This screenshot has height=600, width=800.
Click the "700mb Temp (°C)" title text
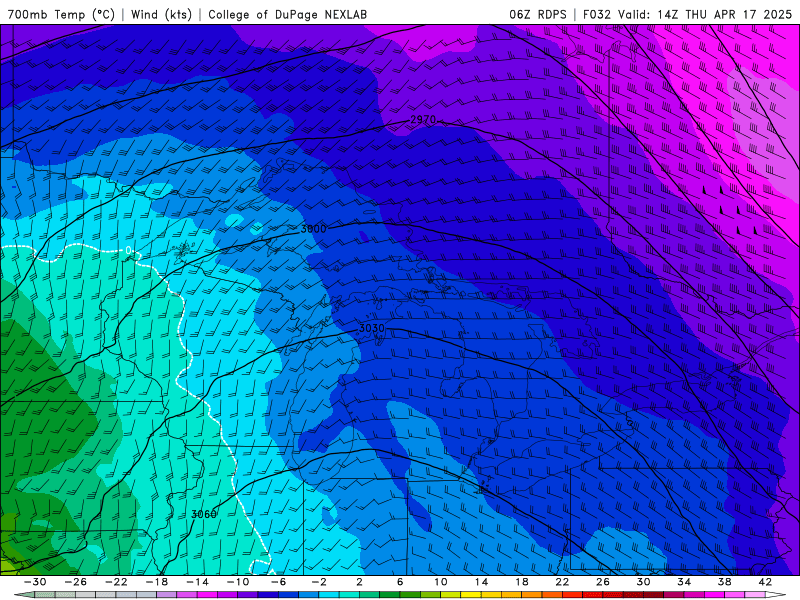61,14
